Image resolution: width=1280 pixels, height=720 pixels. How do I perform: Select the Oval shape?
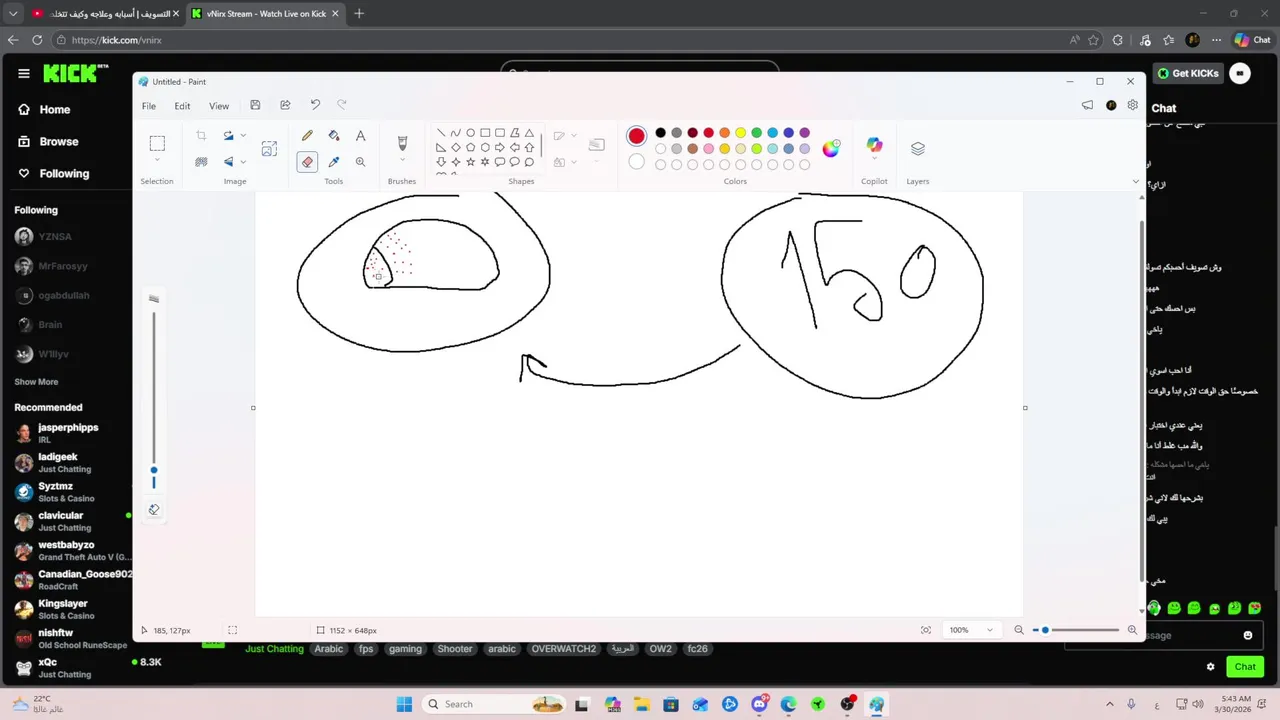pos(470,133)
